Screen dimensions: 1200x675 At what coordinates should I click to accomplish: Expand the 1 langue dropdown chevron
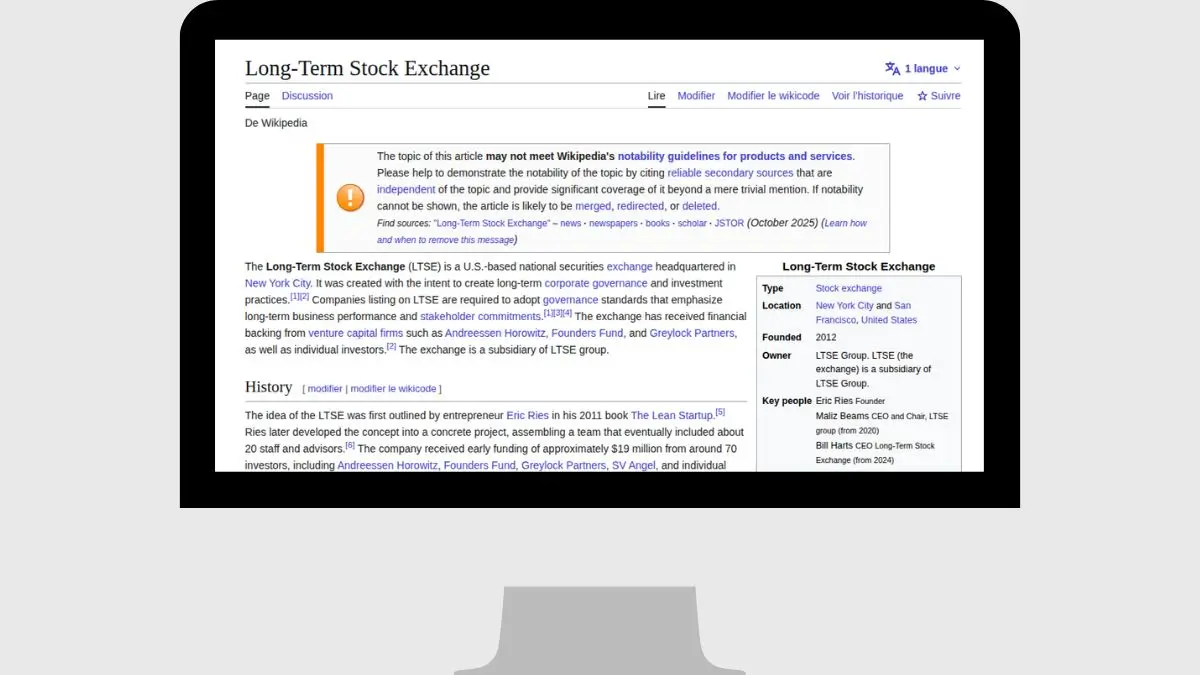[957, 69]
